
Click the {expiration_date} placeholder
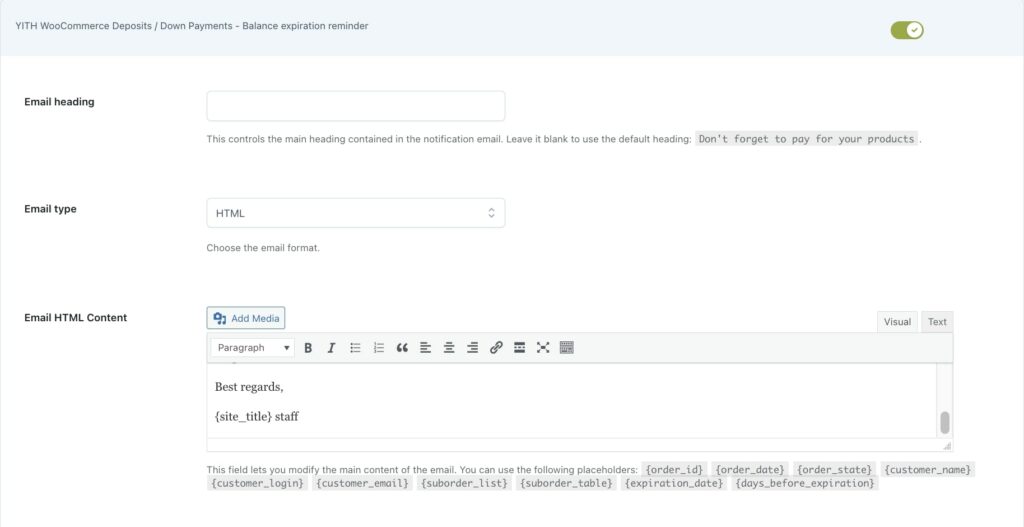674,483
